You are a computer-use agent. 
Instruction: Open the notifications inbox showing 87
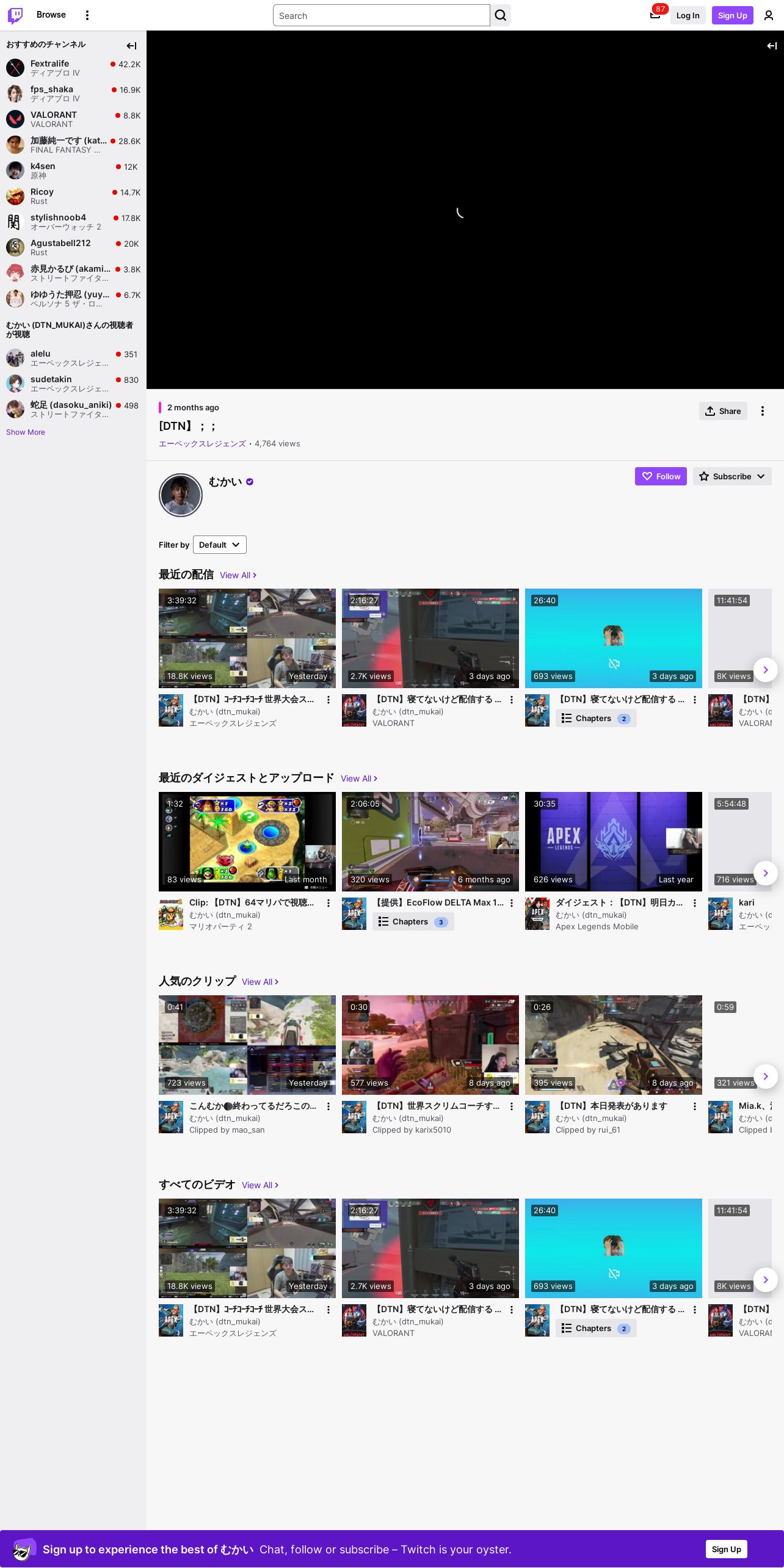click(x=655, y=15)
